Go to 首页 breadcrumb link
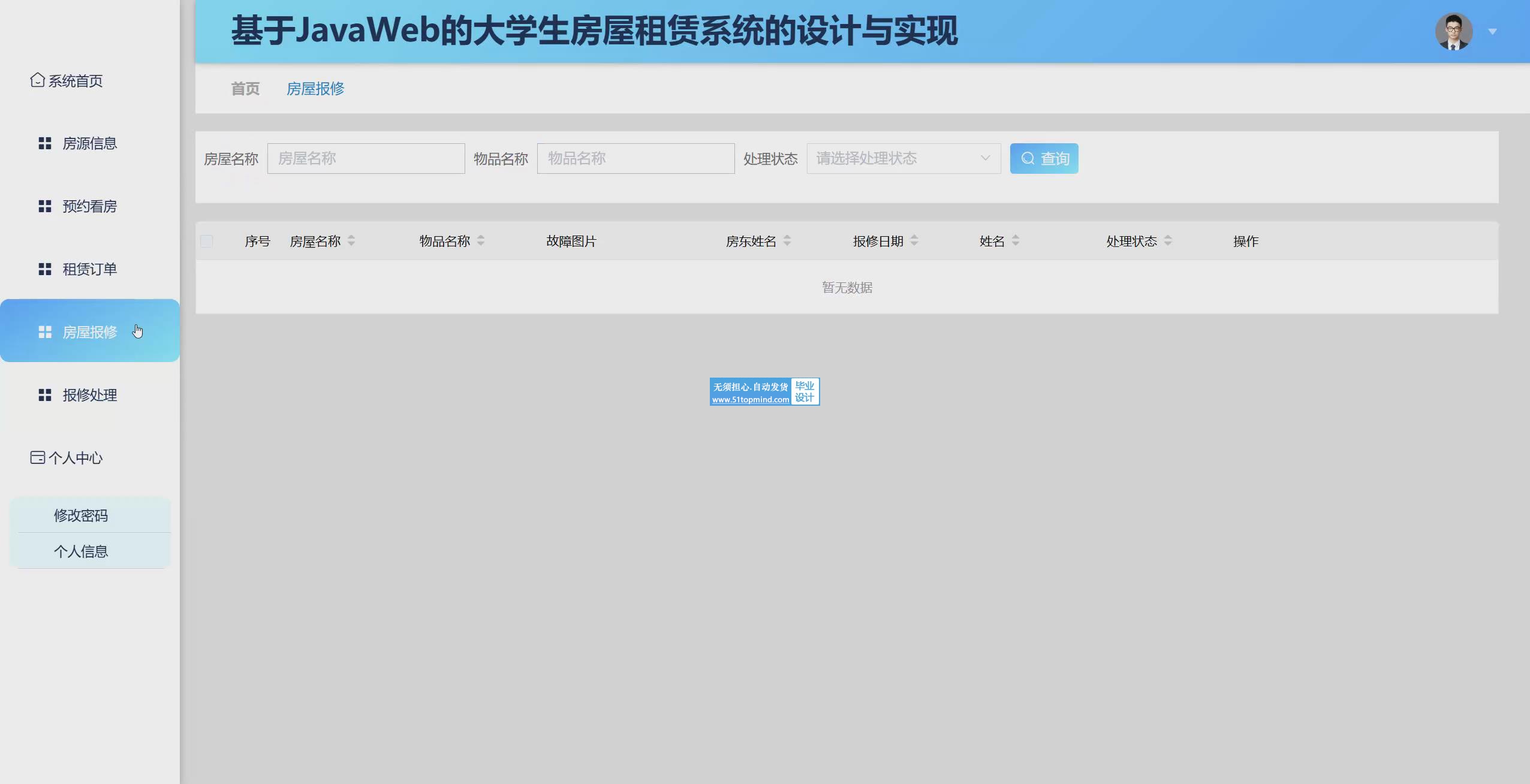 (245, 89)
